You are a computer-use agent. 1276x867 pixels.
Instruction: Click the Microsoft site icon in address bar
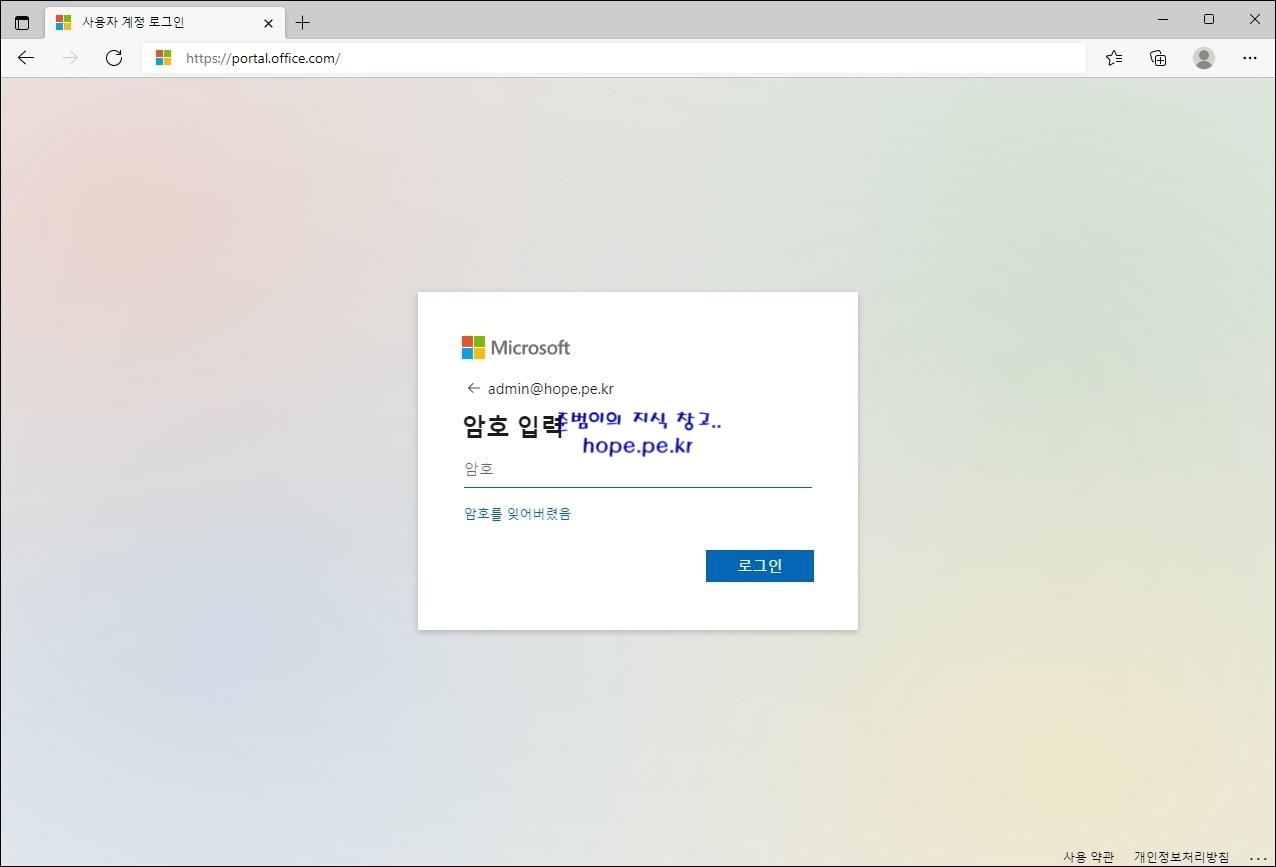[x=163, y=58]
